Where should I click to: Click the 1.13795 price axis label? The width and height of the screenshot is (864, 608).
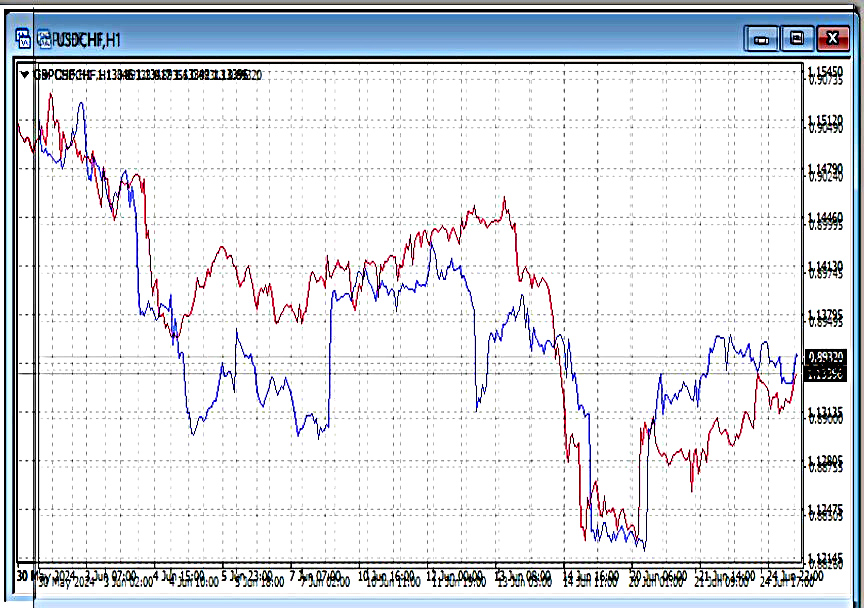point(825,314)
